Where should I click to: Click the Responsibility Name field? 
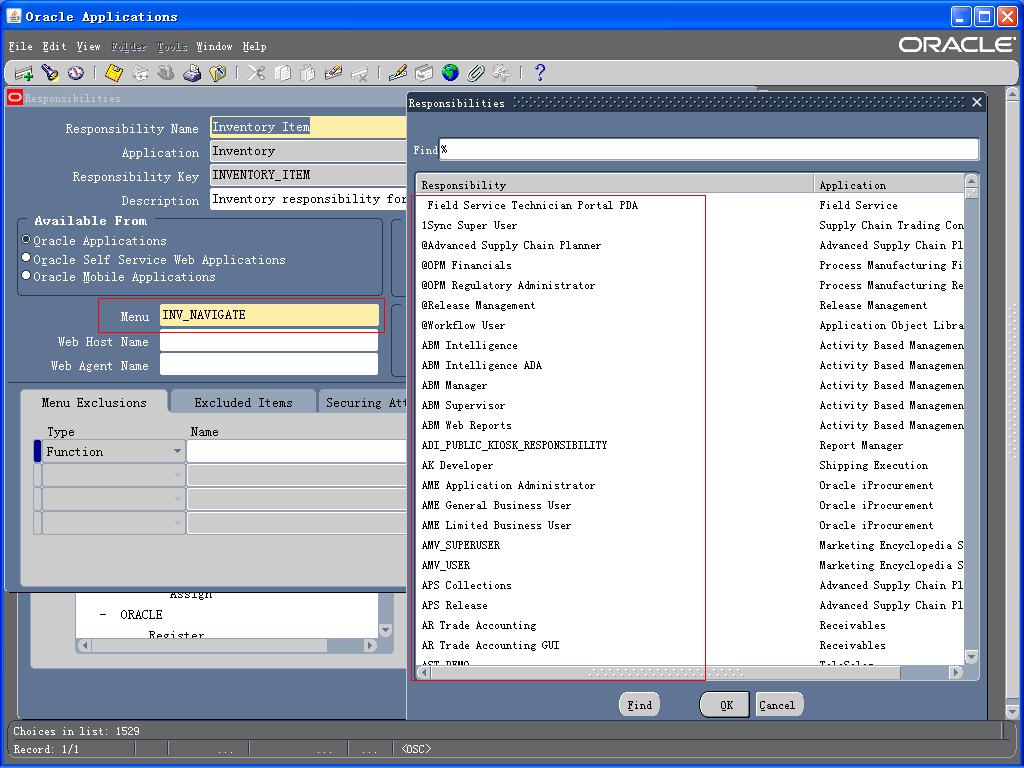coord(308,127)
